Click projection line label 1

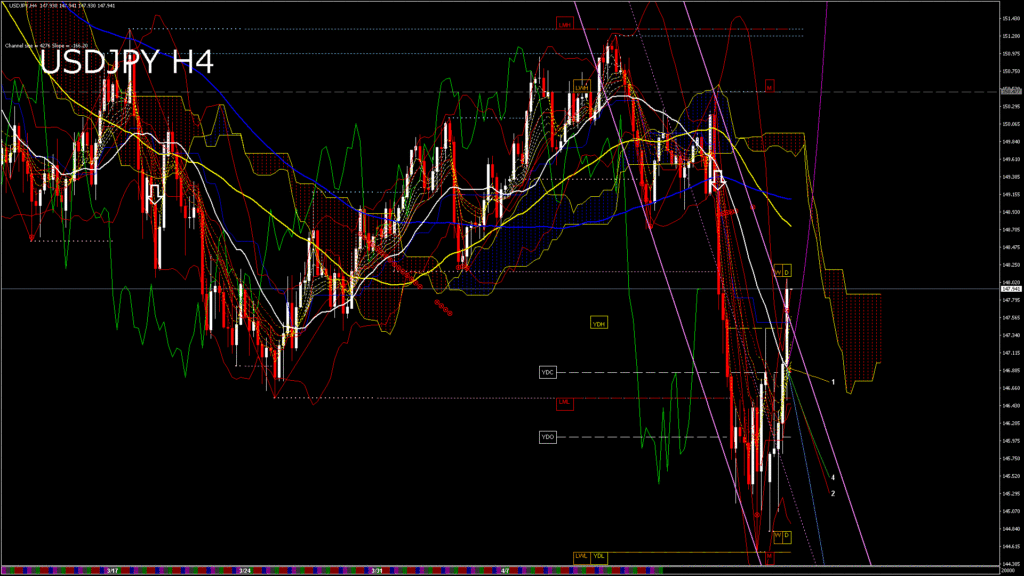tap(833, 381)
